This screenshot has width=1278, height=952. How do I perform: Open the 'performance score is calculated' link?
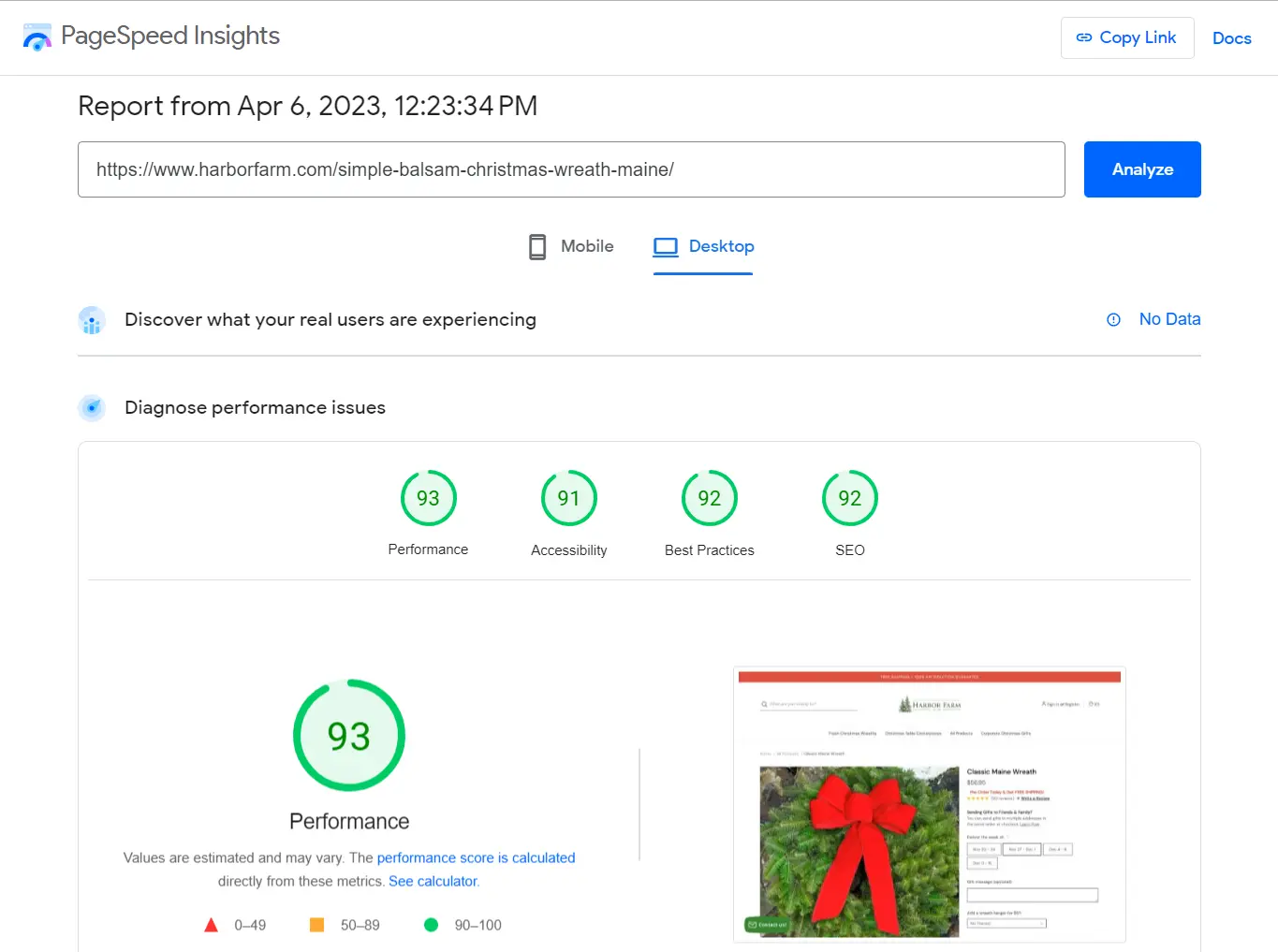click(x=476, y=857)
